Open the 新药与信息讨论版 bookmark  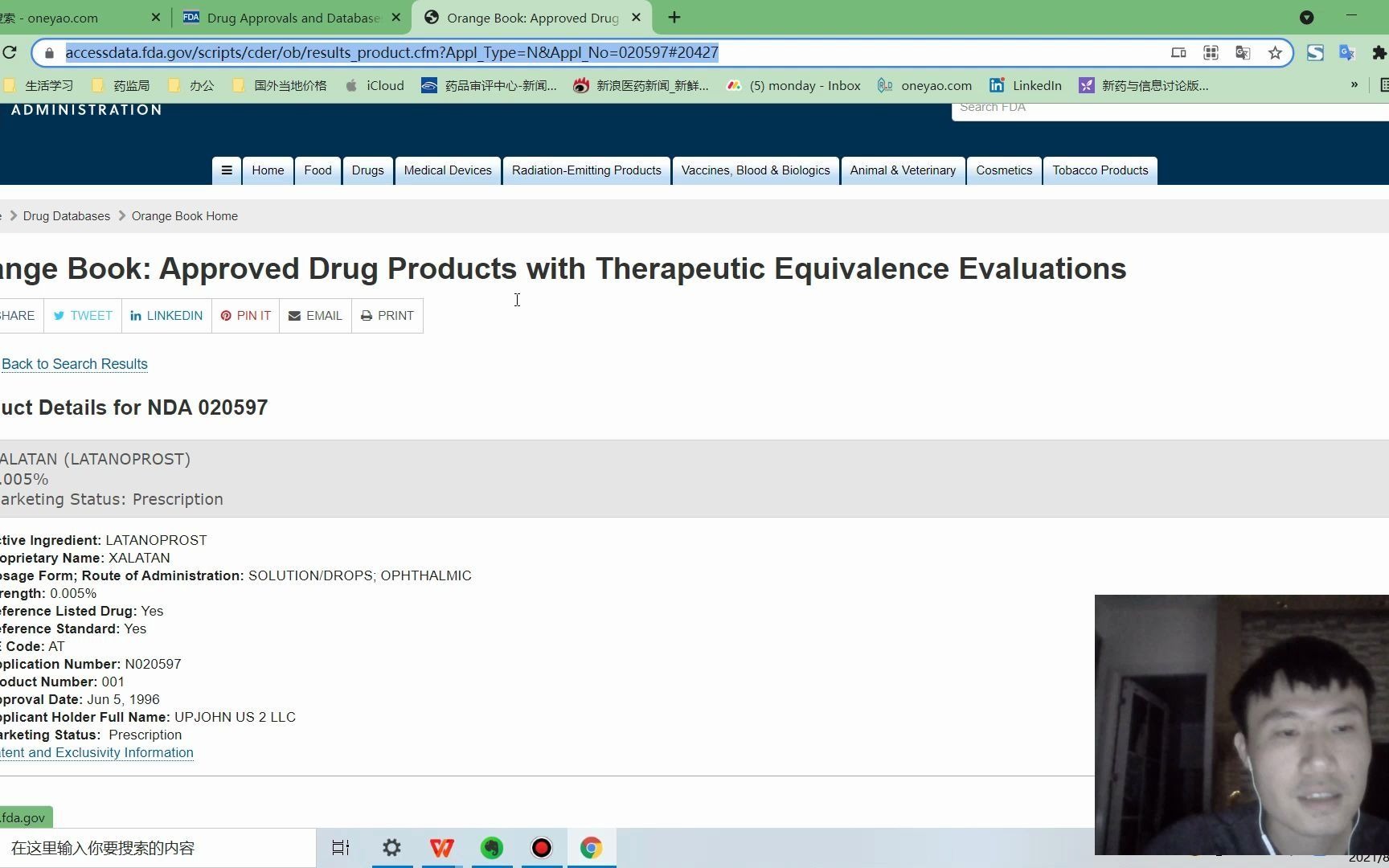coord(1144,85)
